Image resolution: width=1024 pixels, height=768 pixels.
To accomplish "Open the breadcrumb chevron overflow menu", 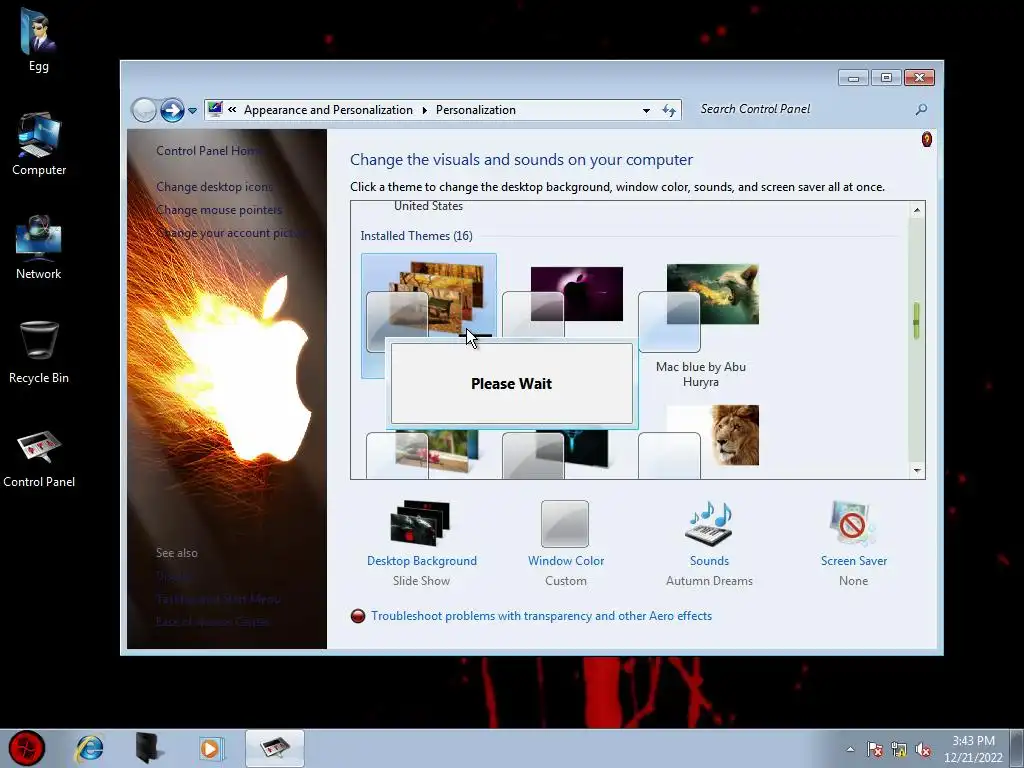I will [x=232, y=110].
